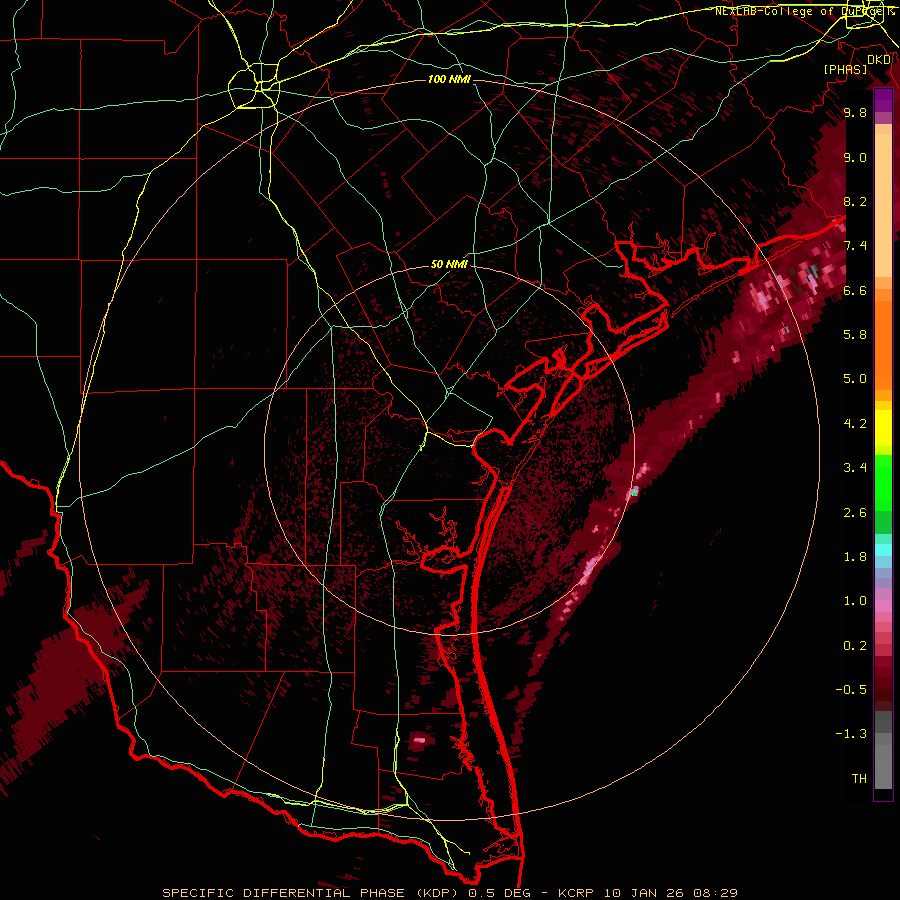Click the "TH" label at the color scale bottom
The image size is (900, 900).
pyautogui.click(x=859, y=778)
